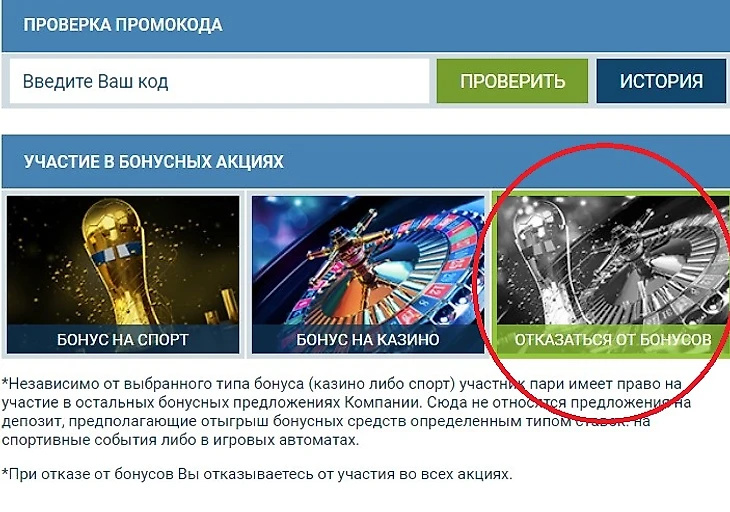This screenshot has height=512, width=730.
Task: Select the grayscale decline bonuses image
Action: (613, 260)
